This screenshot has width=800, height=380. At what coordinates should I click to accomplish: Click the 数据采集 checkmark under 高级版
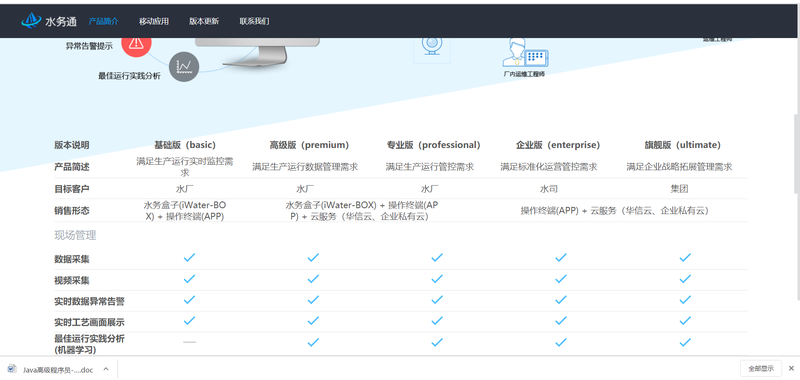[313, 258]
